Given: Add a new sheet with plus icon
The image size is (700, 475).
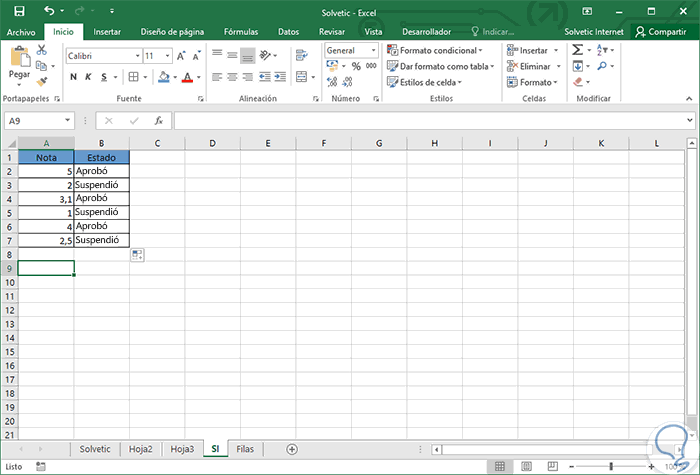Looking at the screenshot, I should pos(292,449).
